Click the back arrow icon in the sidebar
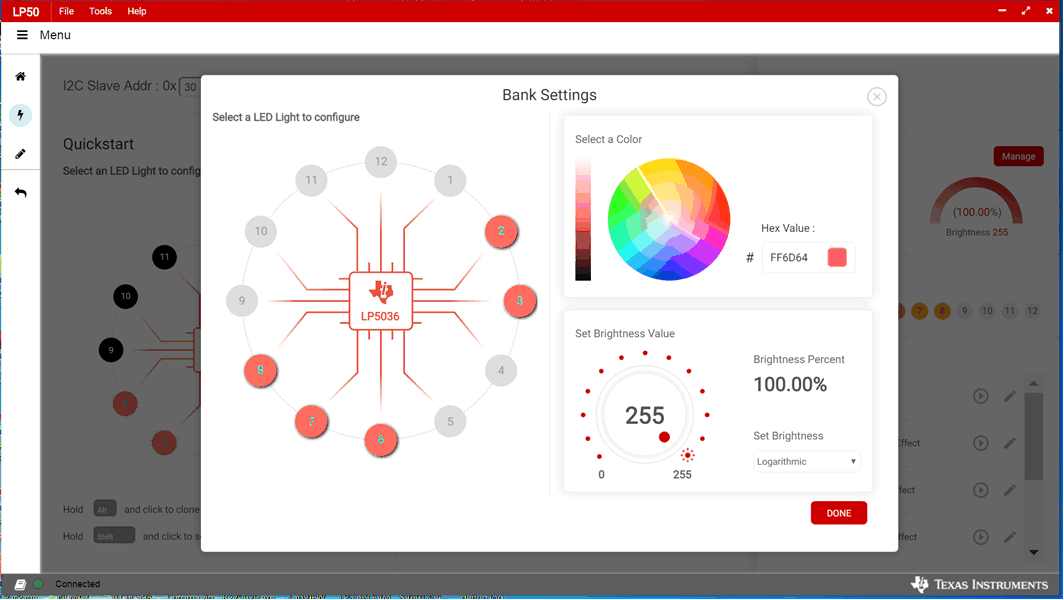 (20, 192)
